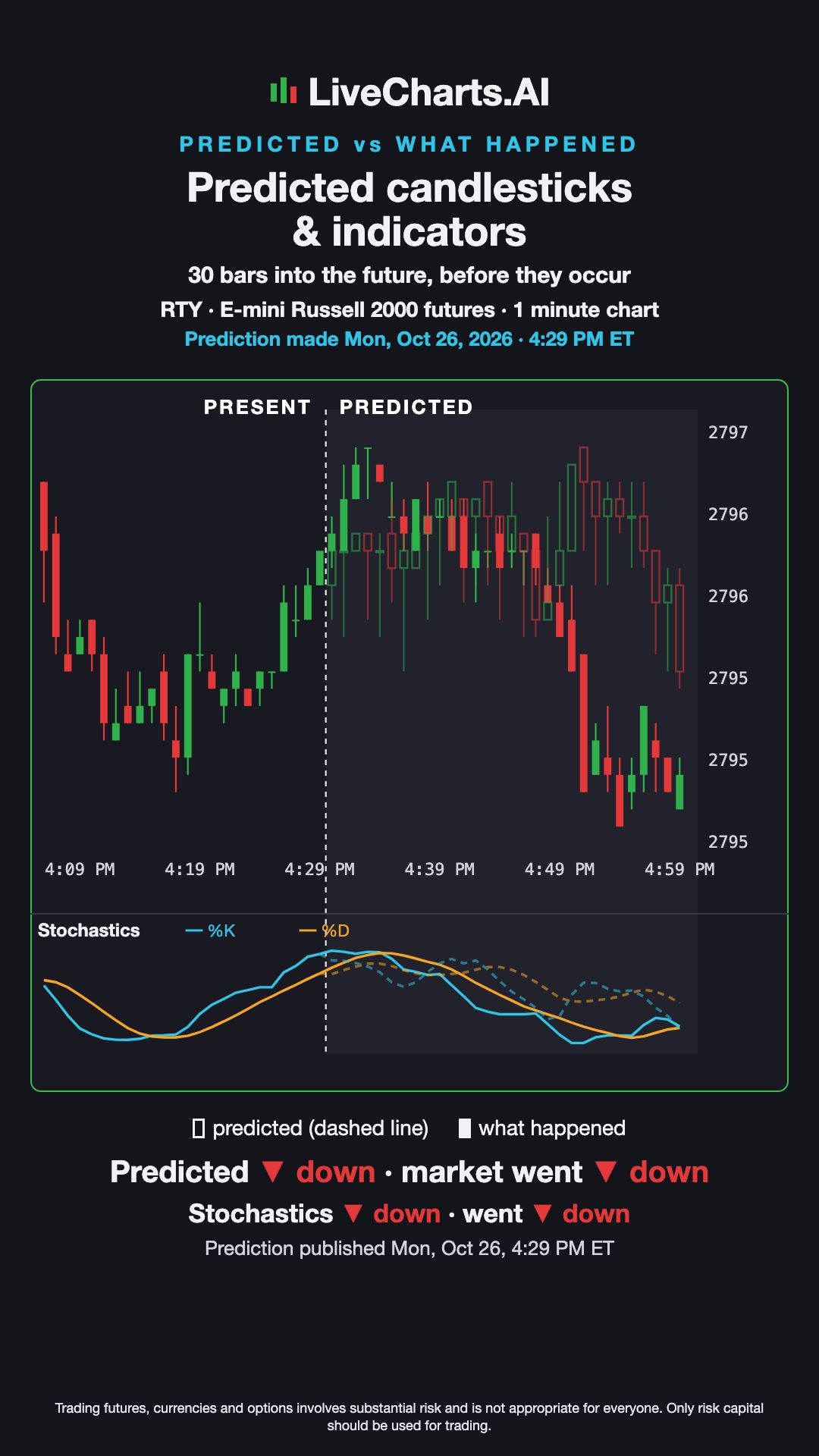The image size is (819, 1456).
Task: Click the blue %K line legend swatch
Action: (x=194, y=930)
